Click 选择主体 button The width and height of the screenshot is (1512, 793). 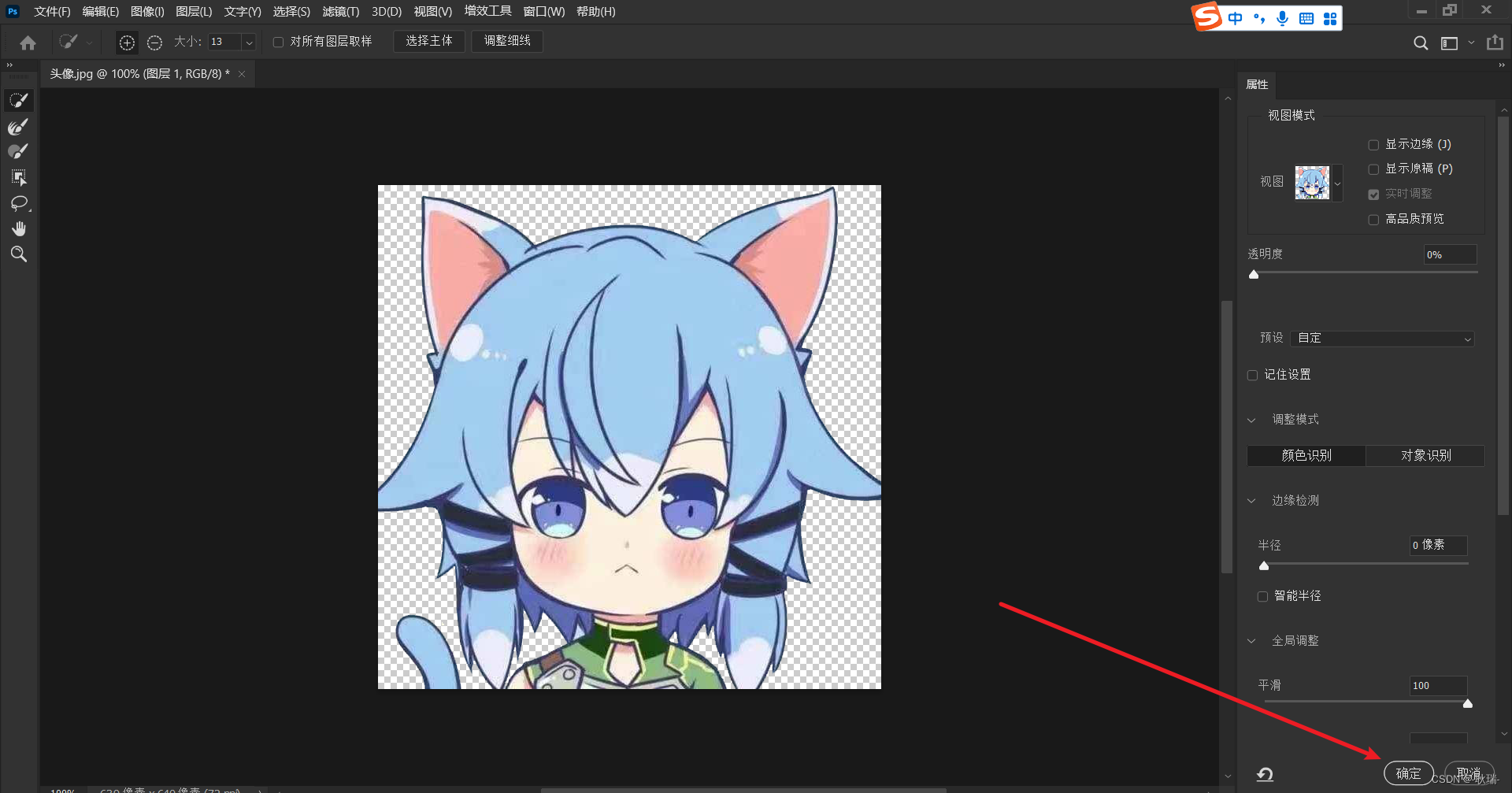tap(428, 41)
